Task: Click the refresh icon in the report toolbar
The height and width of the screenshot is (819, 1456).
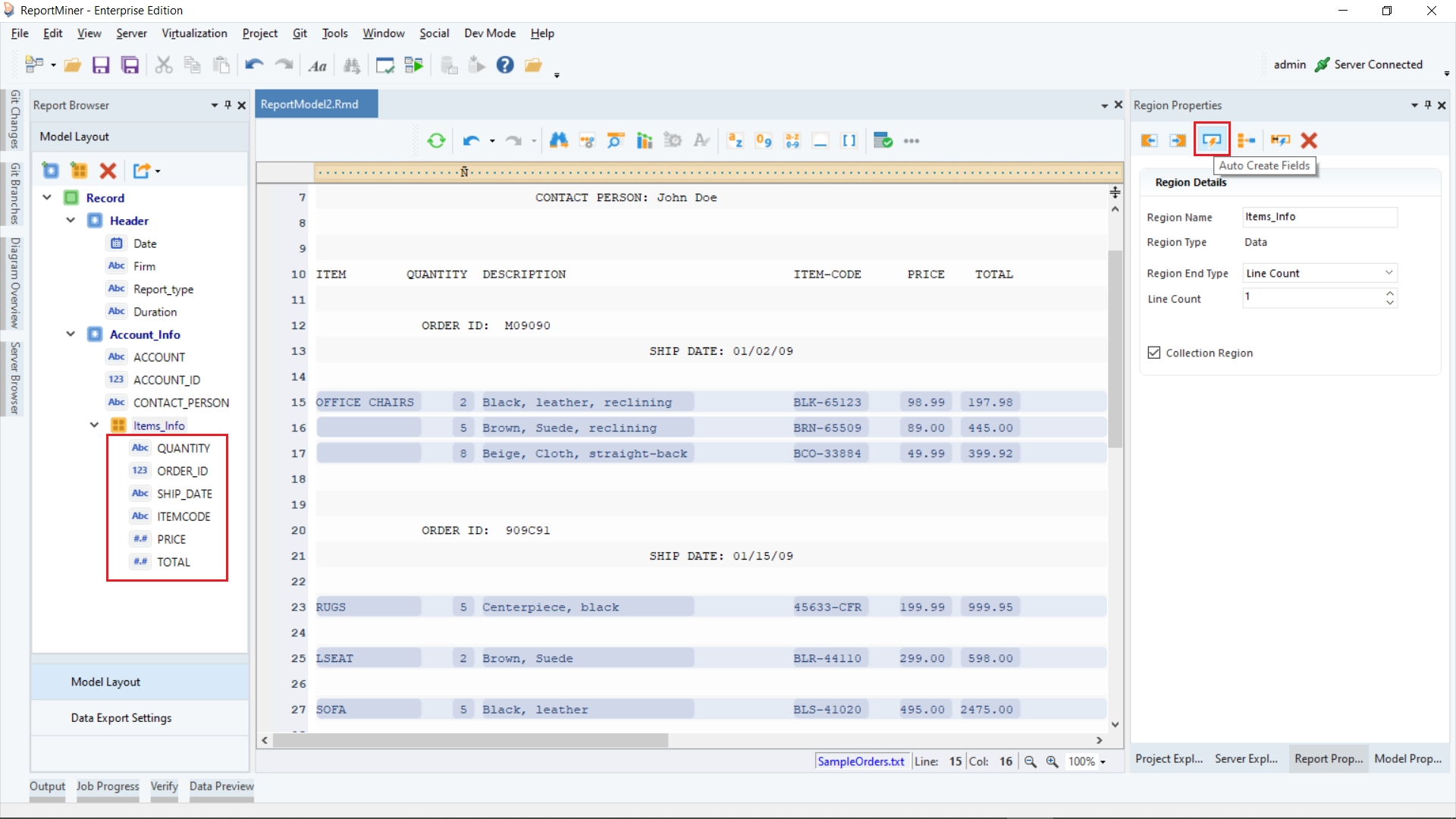Action: point(436,140)
